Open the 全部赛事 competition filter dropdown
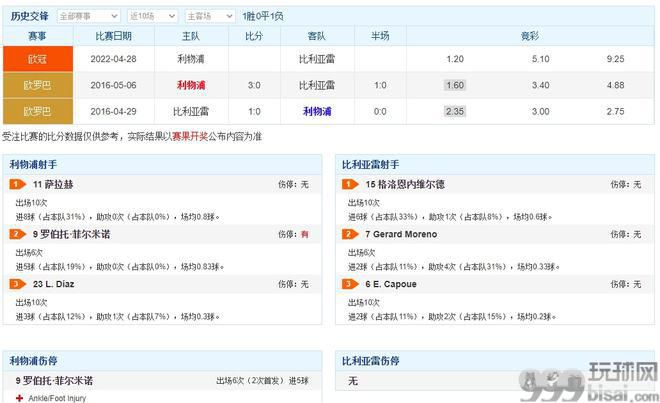 click(88, 16)
